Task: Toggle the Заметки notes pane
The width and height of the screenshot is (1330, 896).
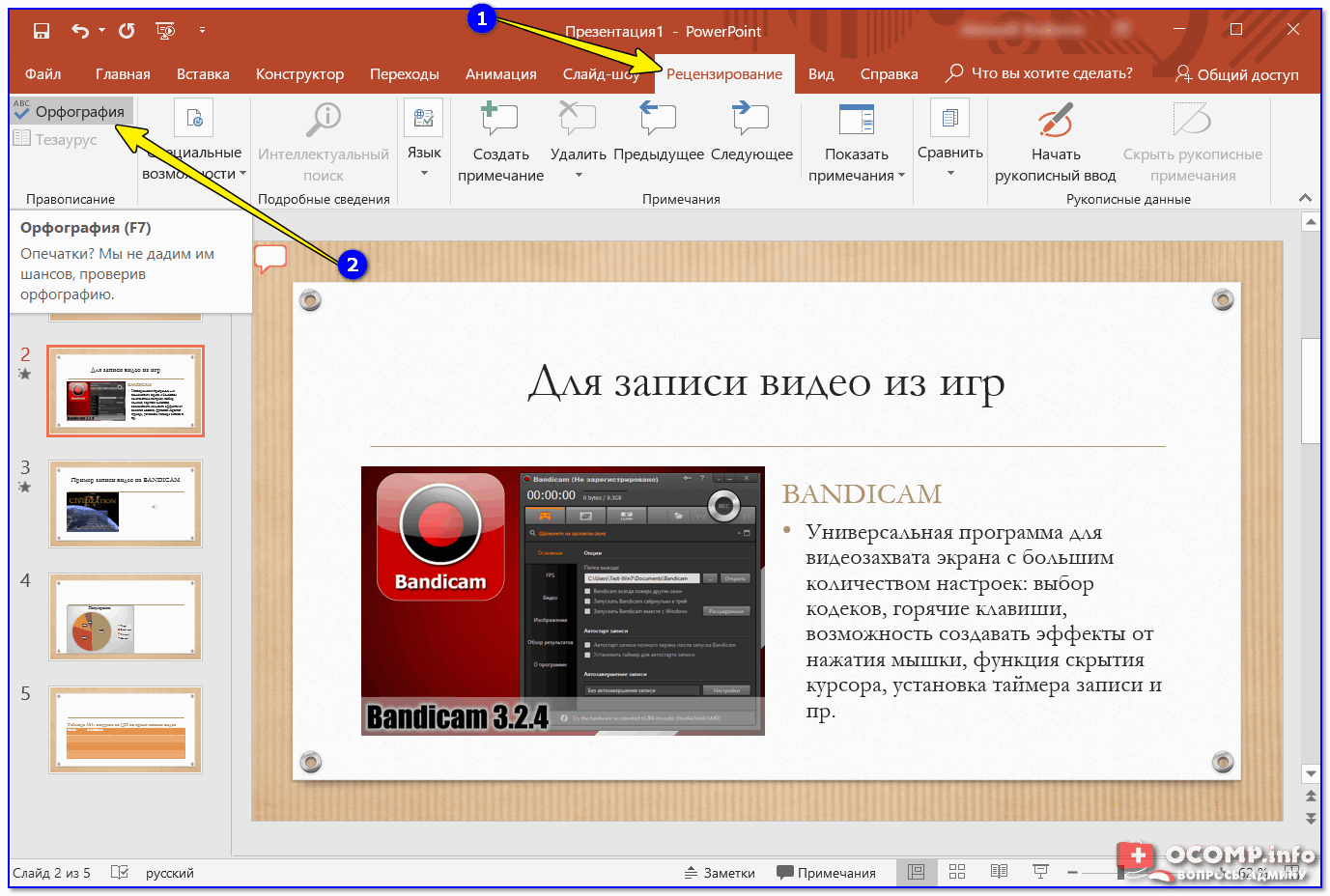Action: click(x=720, y=873)
